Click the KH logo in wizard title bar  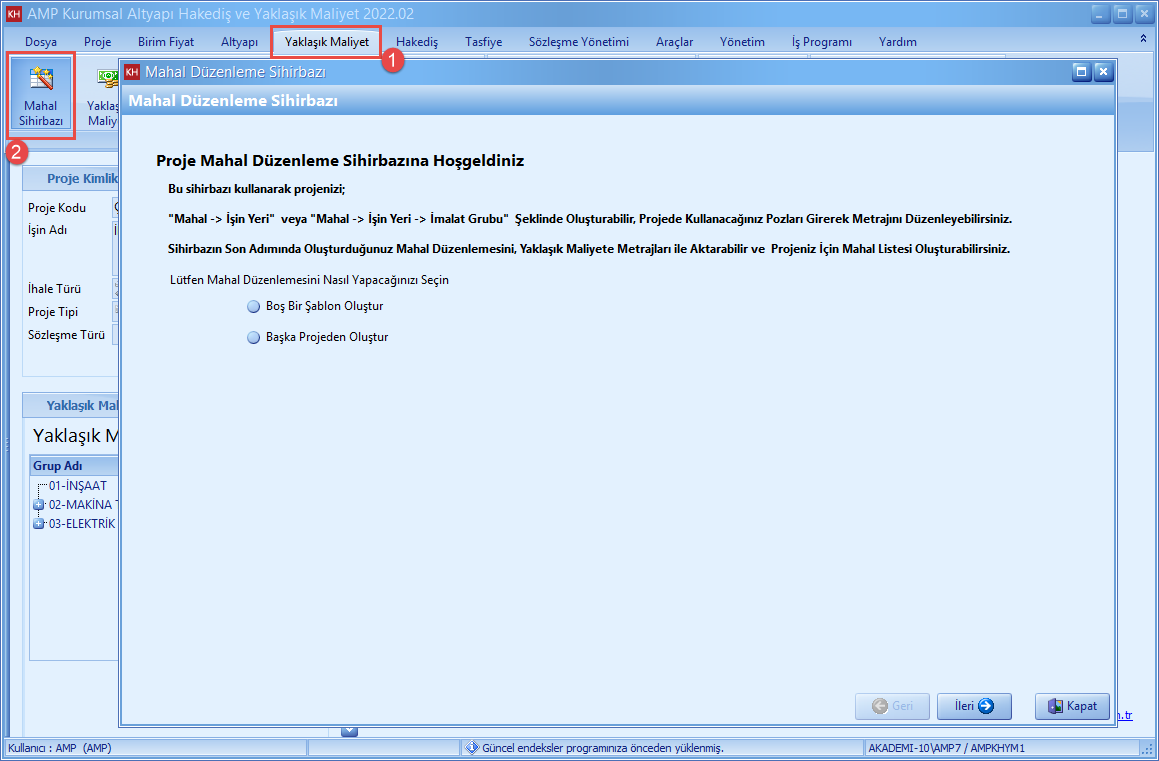[131, 72]
